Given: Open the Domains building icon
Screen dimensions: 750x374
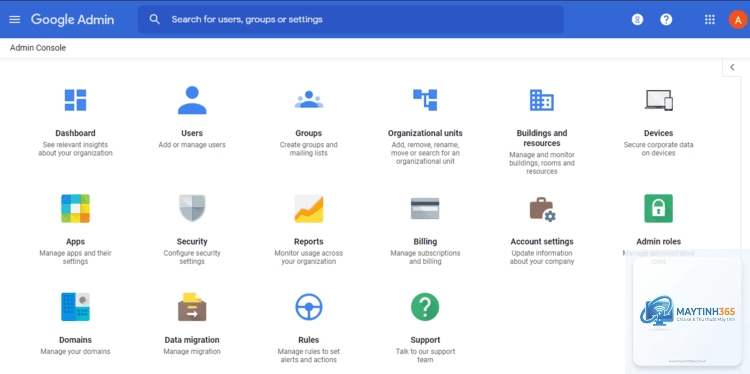Looking at the screenshot, I should pyautogui.click(x=76, y=307).
